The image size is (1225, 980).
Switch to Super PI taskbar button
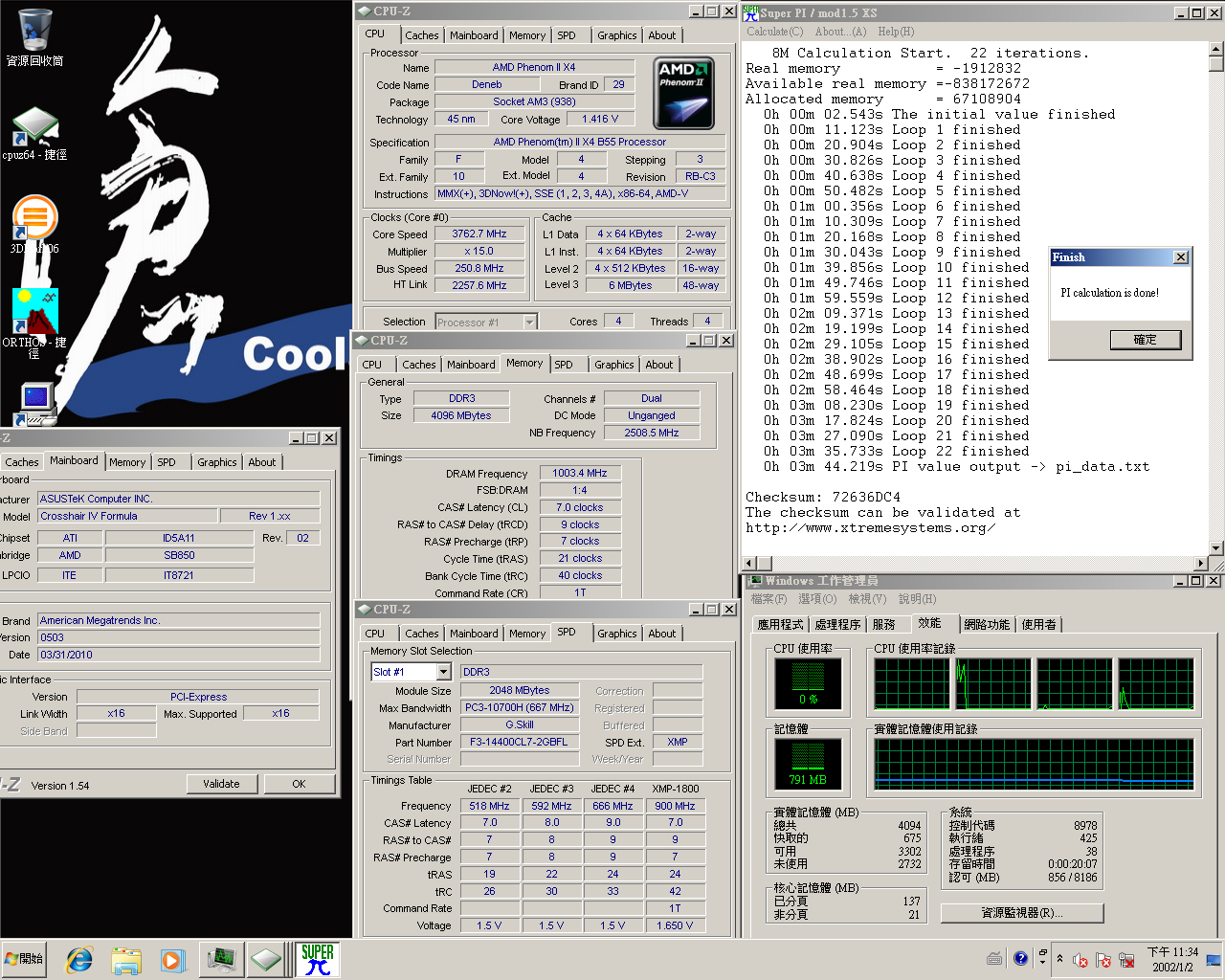[317, 959]
